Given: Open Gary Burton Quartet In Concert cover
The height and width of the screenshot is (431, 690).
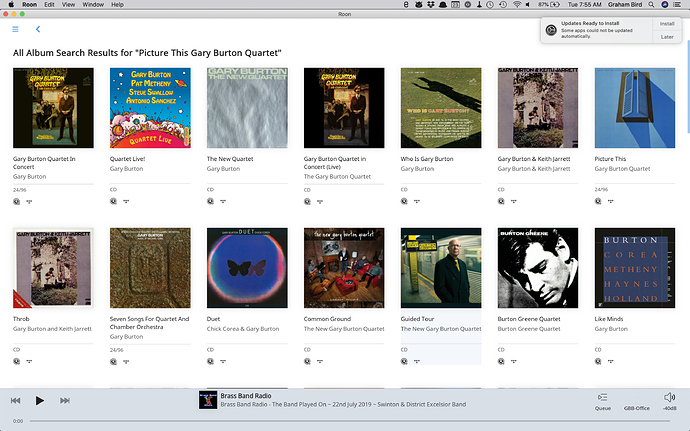Looking at the screenshot, I should (x=53, y=108).
